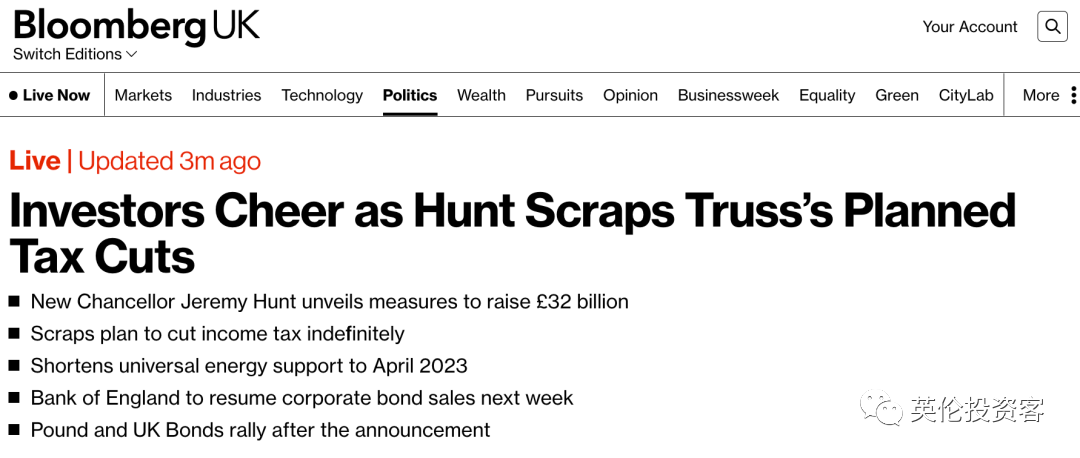
Task: Open the Investors Cheer headline article
Action: click(512, 234)
